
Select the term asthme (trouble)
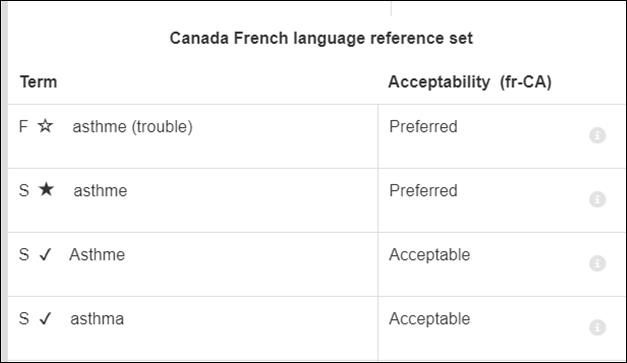(x=132, y=127)
